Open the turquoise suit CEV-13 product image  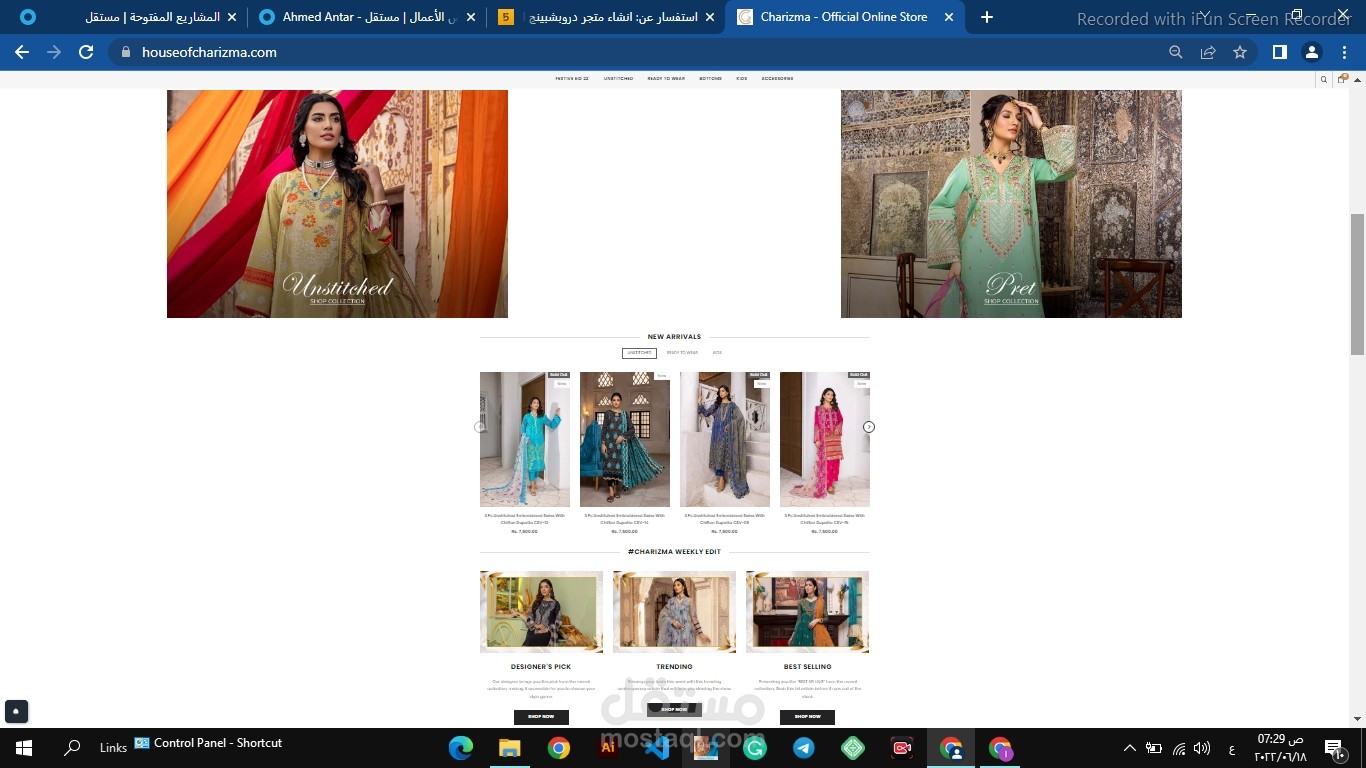pyautogui.click(x=525, y=439)
